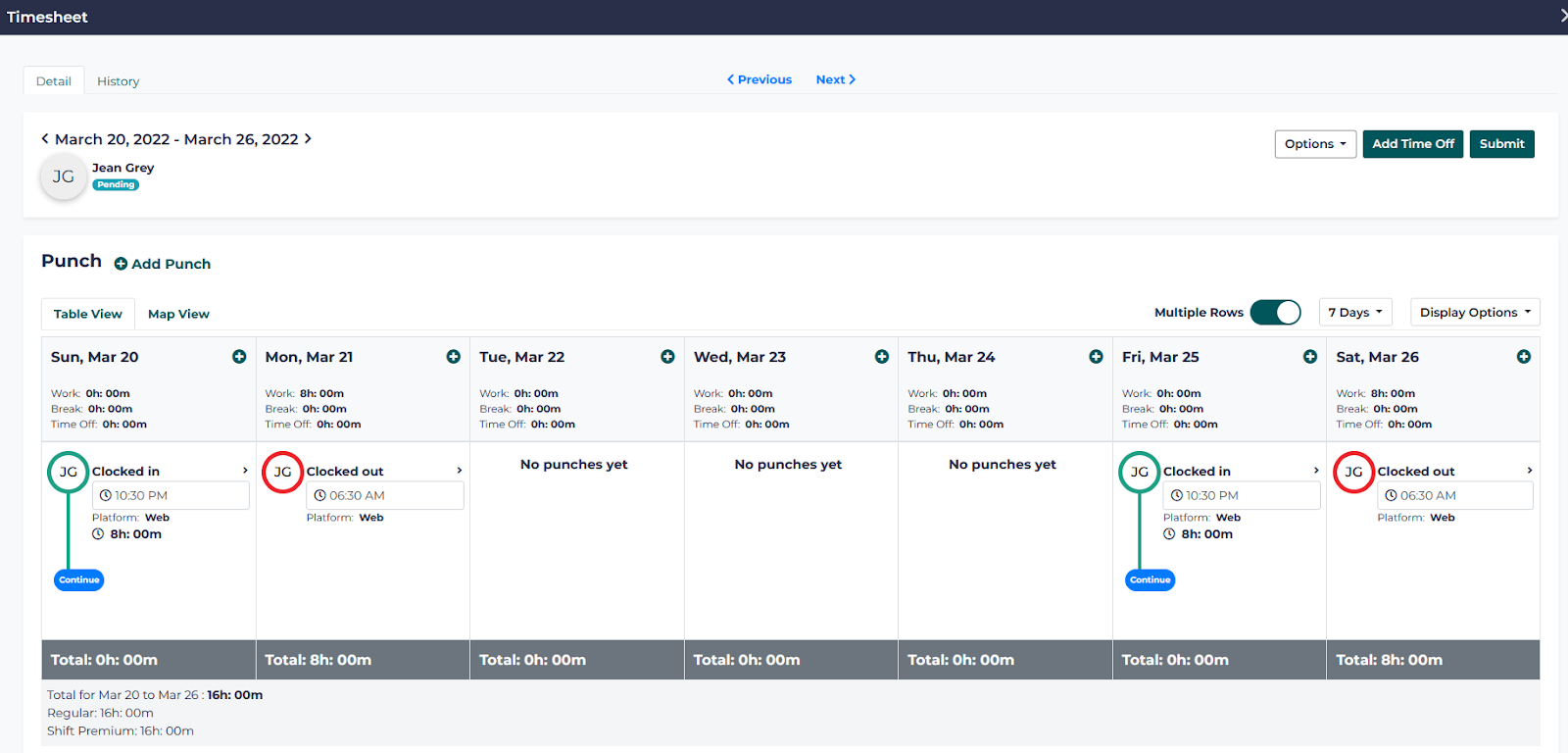Click the Monday 06:30 AM time field
1568x753 pixels.
tap(384, 496)
